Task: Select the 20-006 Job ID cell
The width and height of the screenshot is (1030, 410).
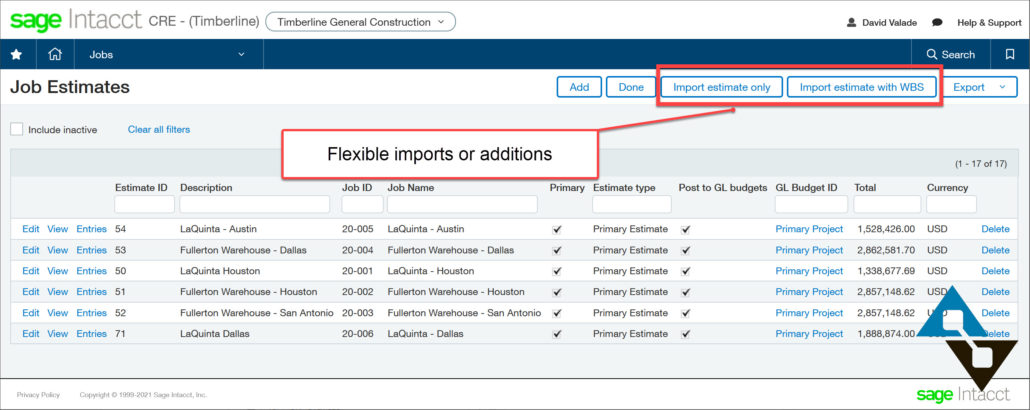Action: click(x=357, y=334)
